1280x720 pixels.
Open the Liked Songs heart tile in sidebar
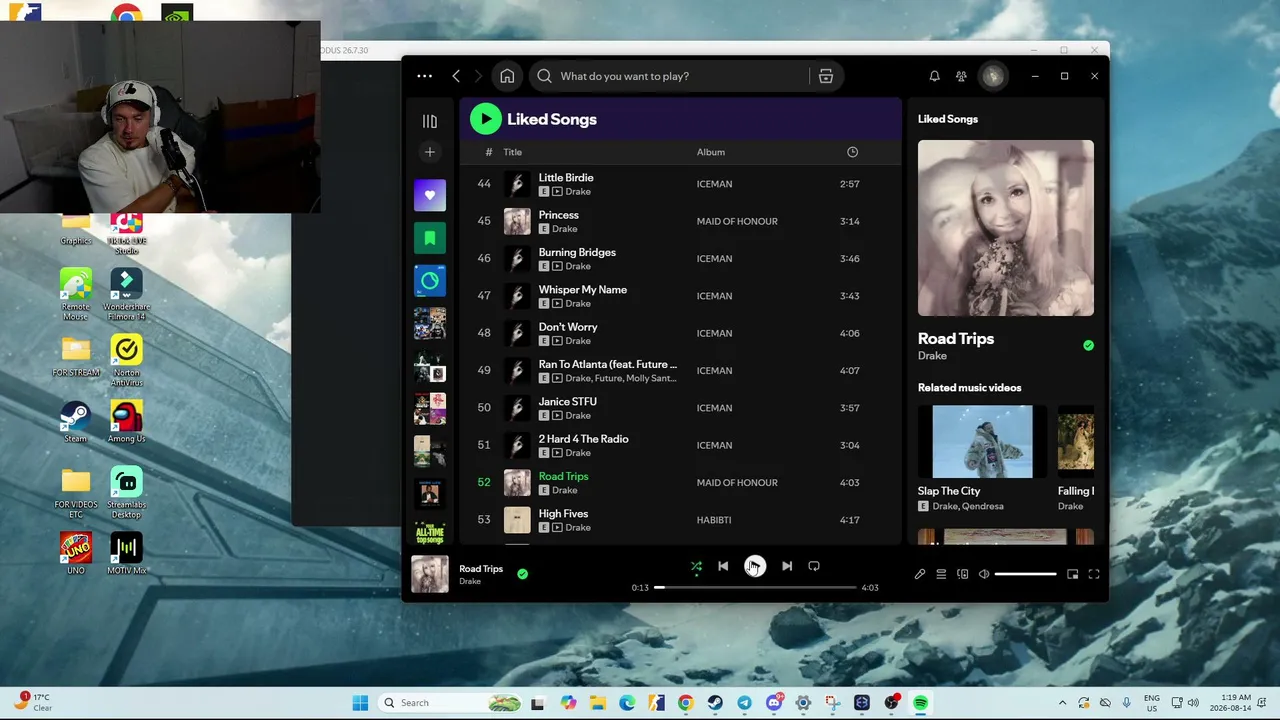(x=430, y=195)
